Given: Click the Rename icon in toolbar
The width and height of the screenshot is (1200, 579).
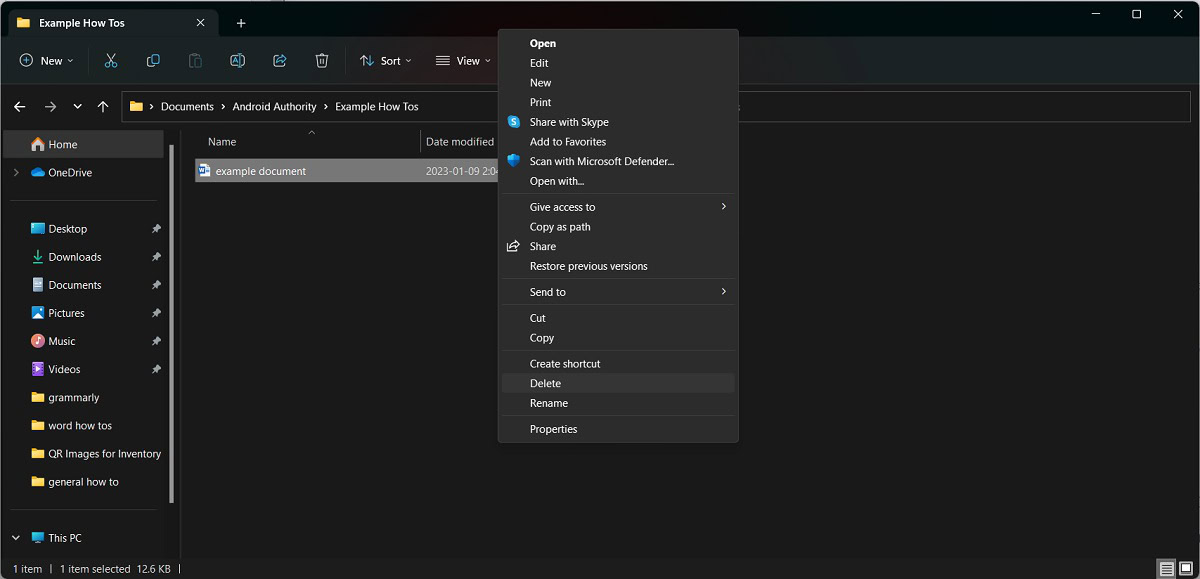Looking at the screenshot, I should (237, 61).
